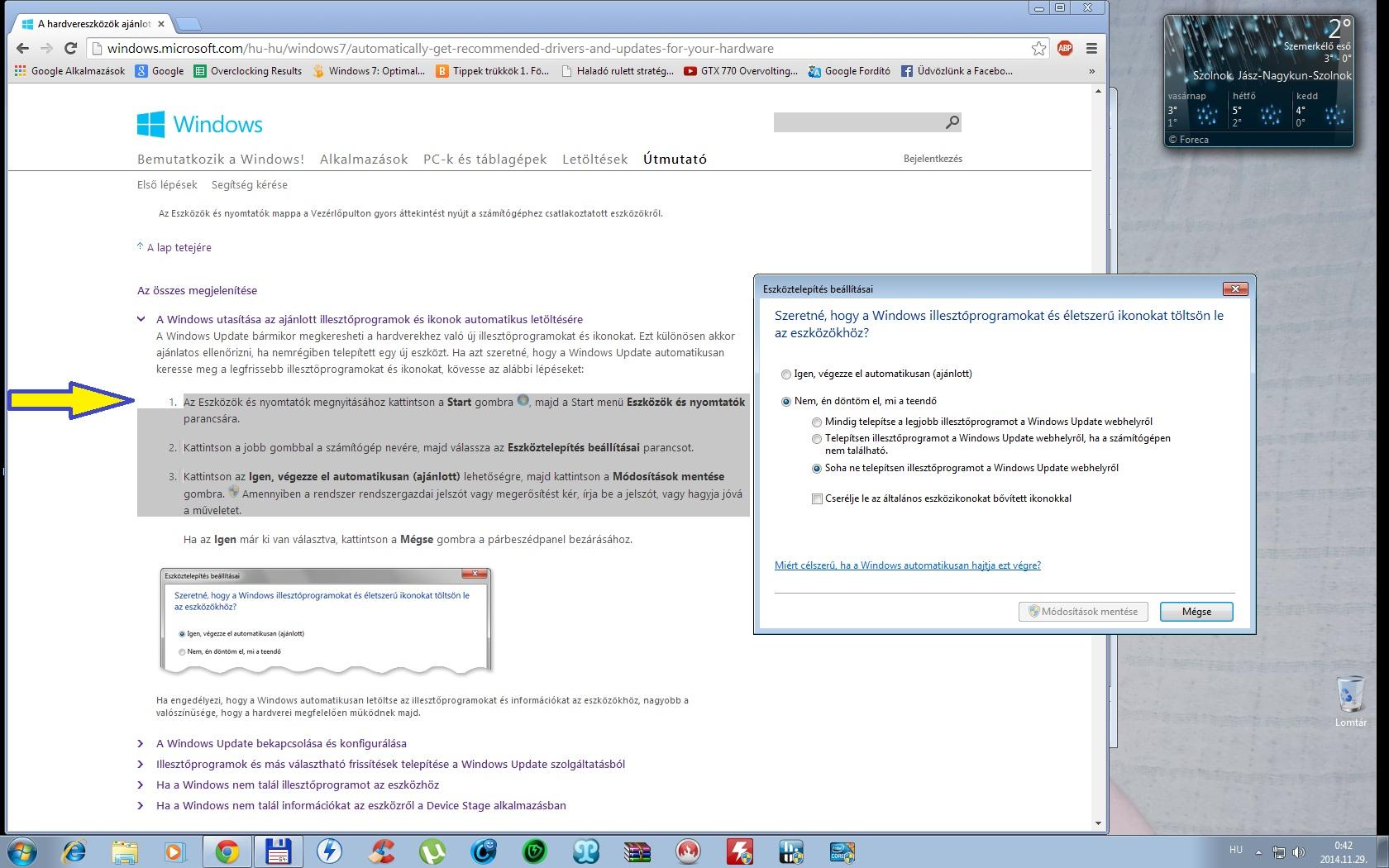
Task: Click the Chrome back arrow
Action: coord(22,49)
